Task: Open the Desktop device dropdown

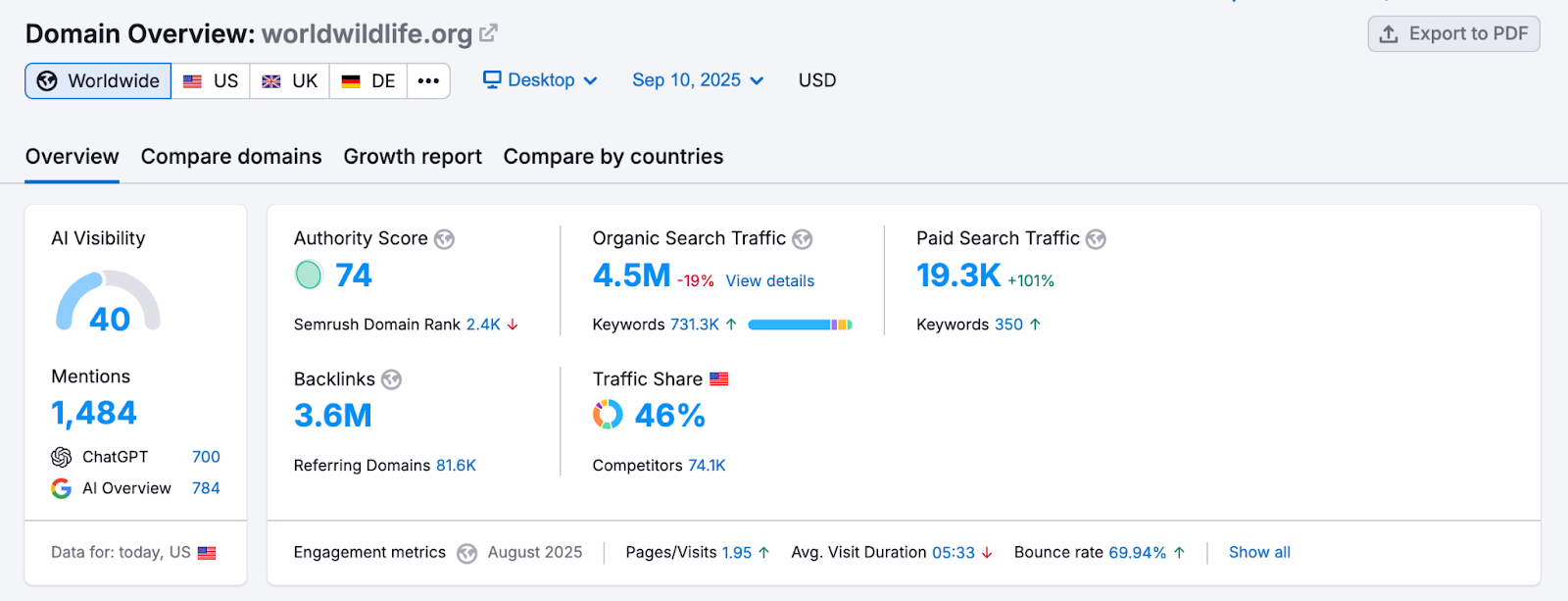Action: (540, 80)
